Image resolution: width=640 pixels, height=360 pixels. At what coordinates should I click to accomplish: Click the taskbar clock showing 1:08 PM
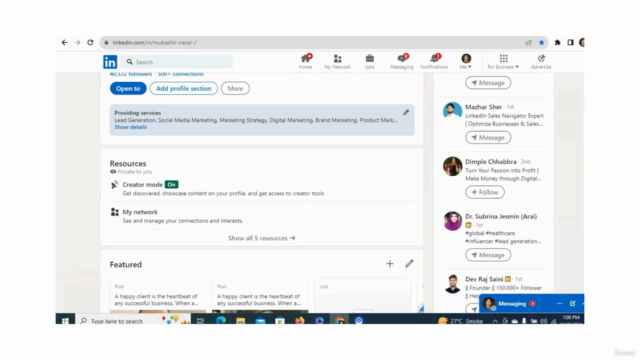click(x=571, y=319)
